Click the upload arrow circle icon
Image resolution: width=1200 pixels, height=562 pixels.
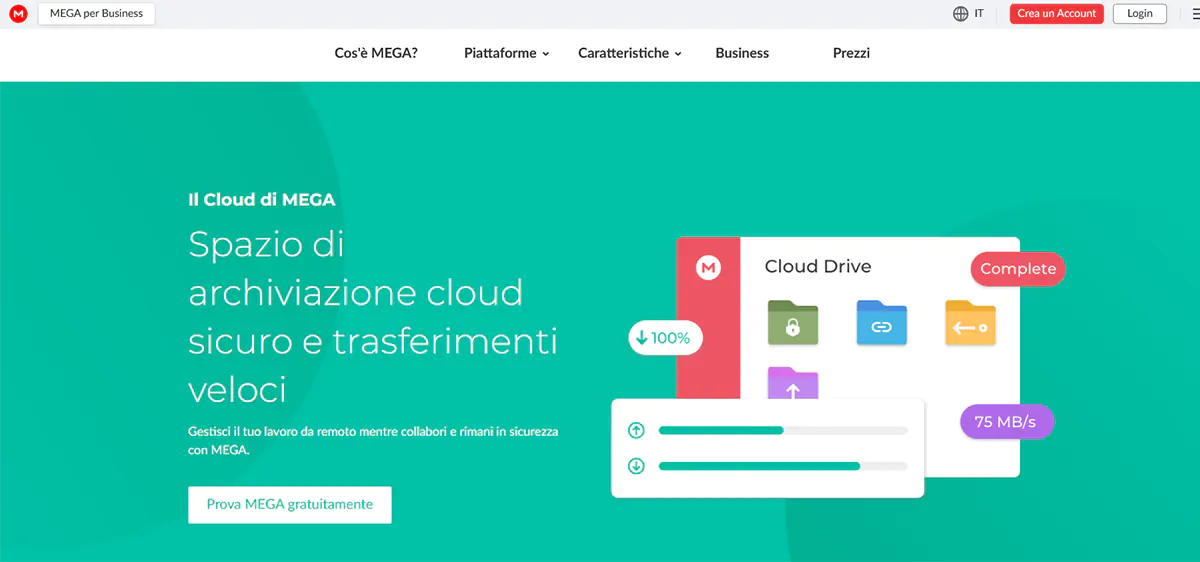[x=636, y=431]
